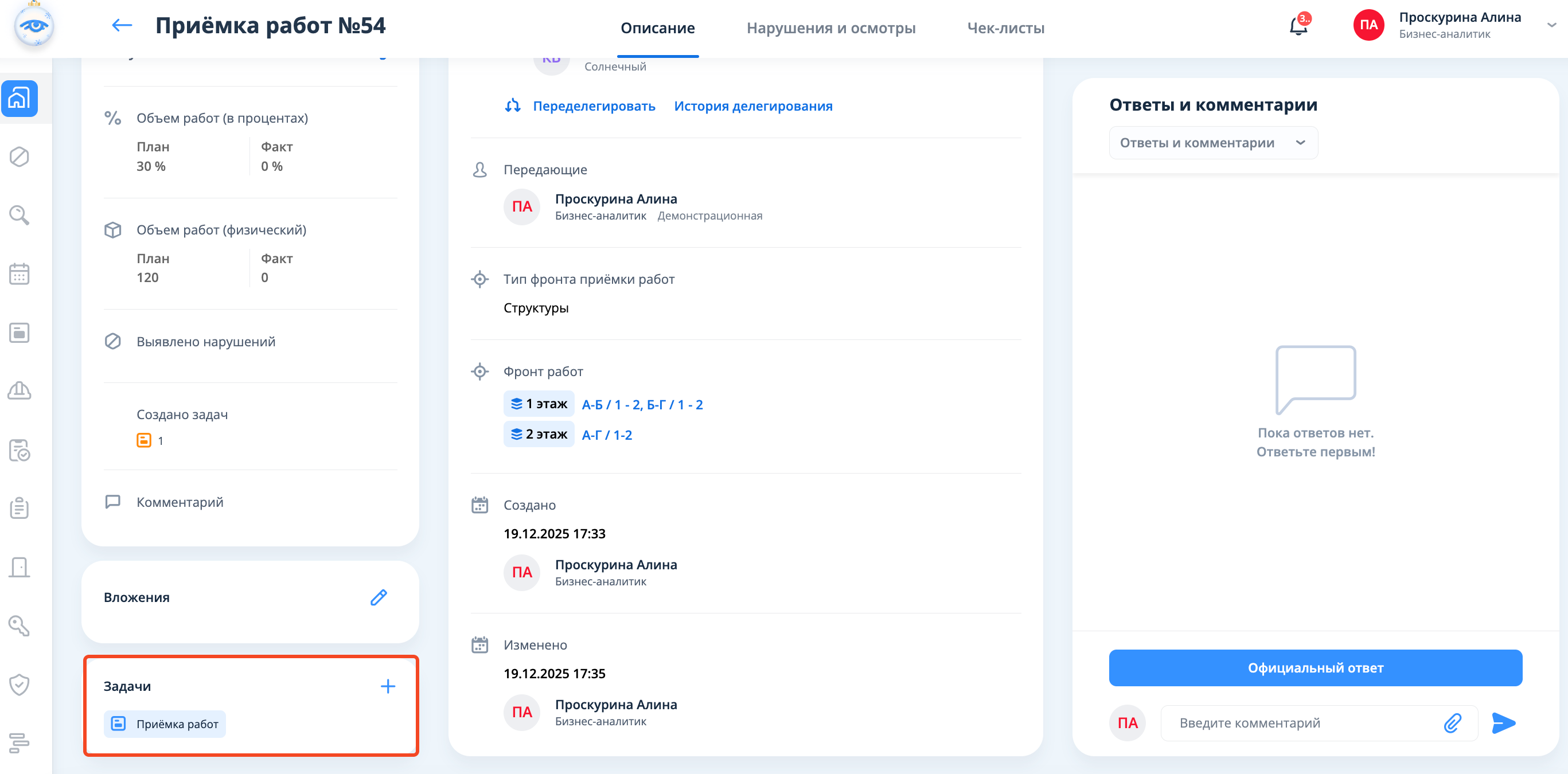Click the helmet icon in sidebar
Screen dimensions: 1568x774
click(19, 390)
